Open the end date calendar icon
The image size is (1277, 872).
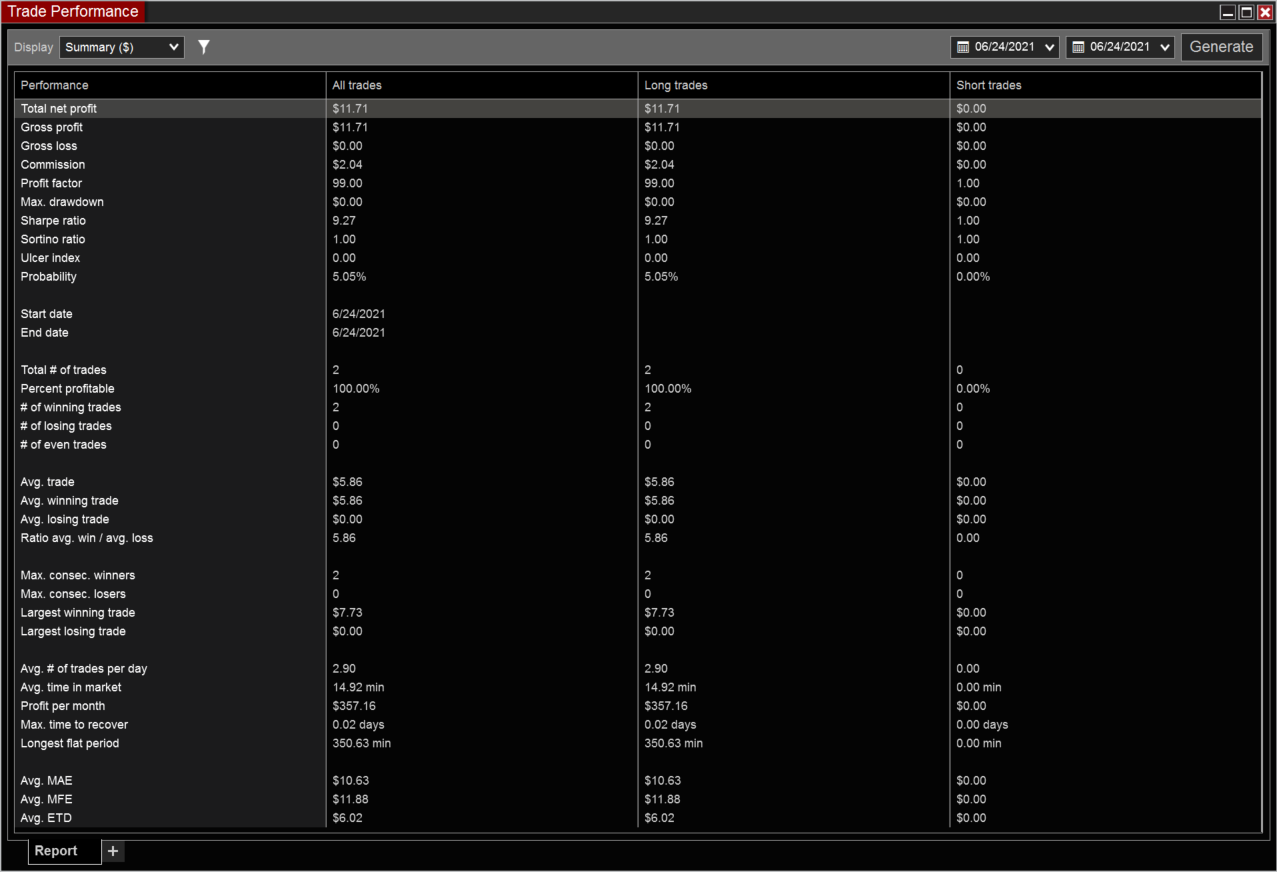(1078, 47)
